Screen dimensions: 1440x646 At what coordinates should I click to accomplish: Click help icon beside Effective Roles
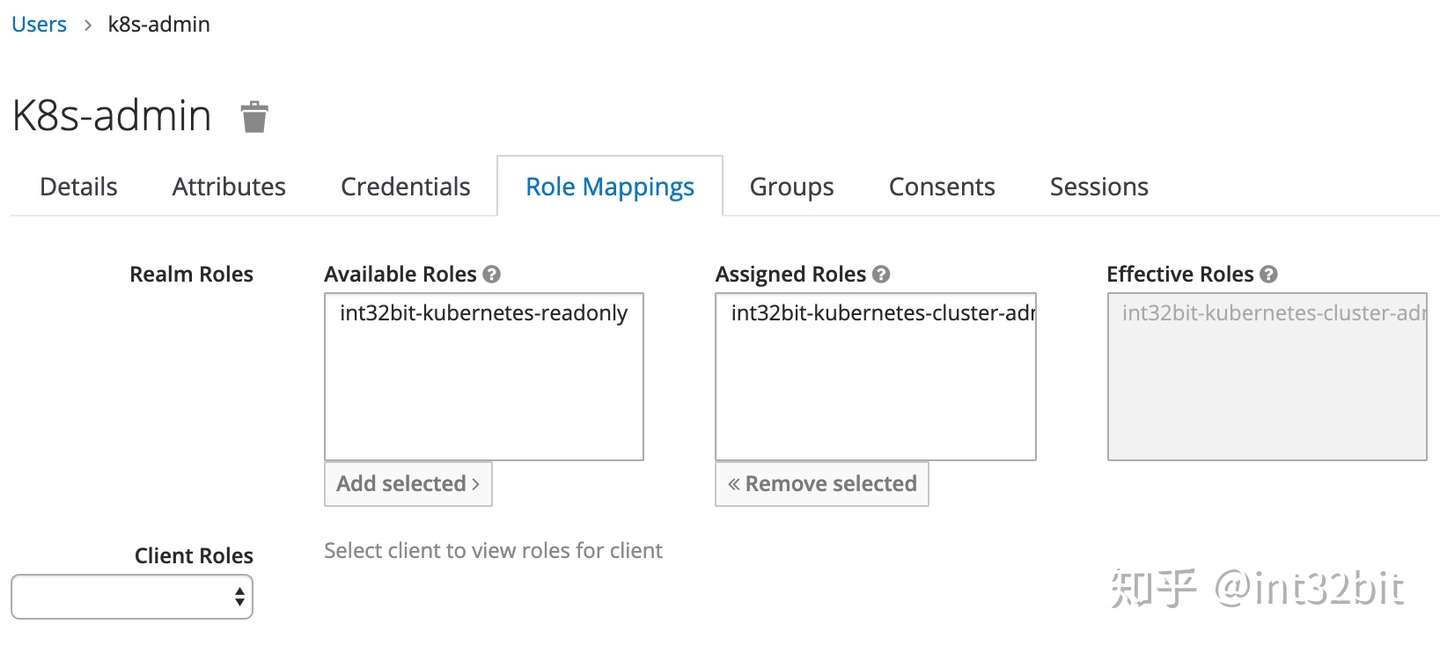pos(1268,274)
